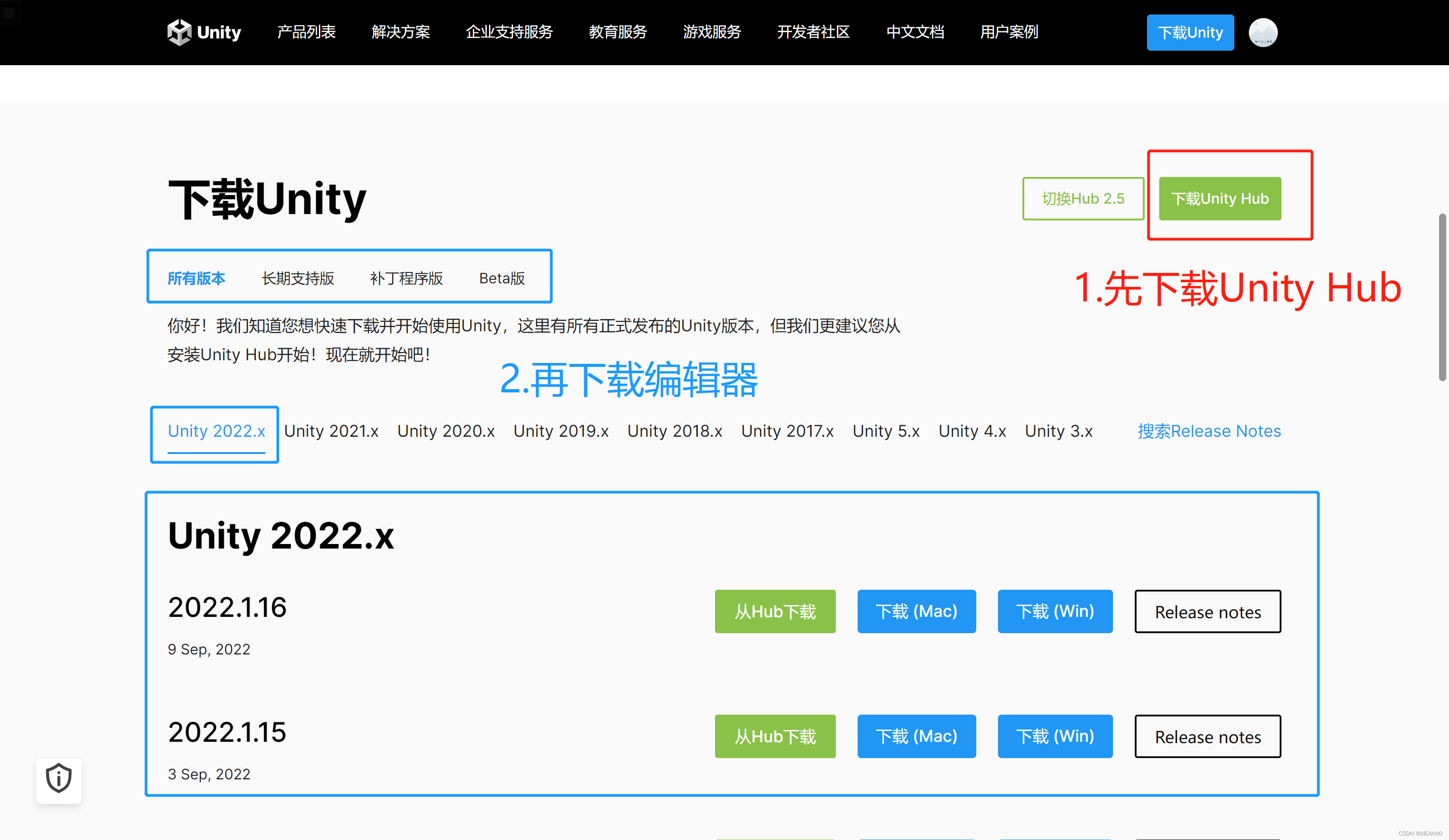Screen dimensions: 1449x840
Task: Select the Unity 5.x version tab
Action: pos(886,431)
